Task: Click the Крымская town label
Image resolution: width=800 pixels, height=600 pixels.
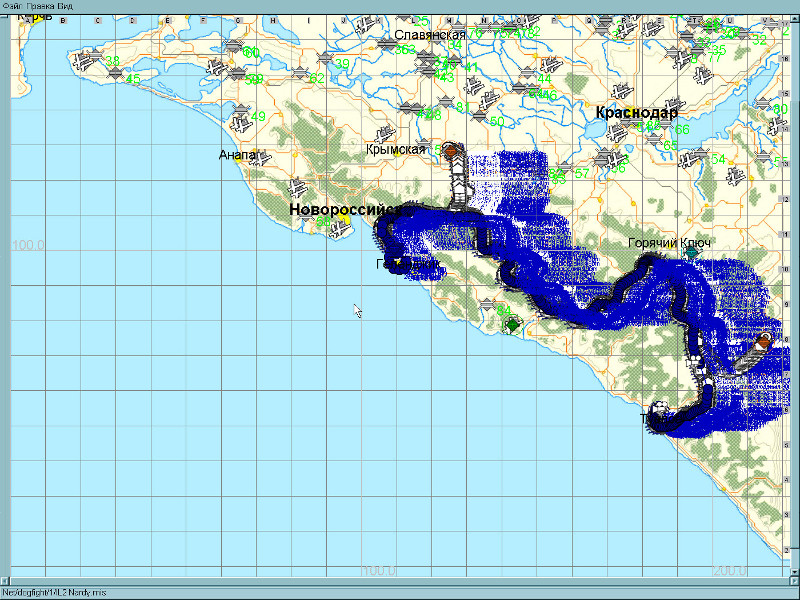Action: click(x=395, y=149)
